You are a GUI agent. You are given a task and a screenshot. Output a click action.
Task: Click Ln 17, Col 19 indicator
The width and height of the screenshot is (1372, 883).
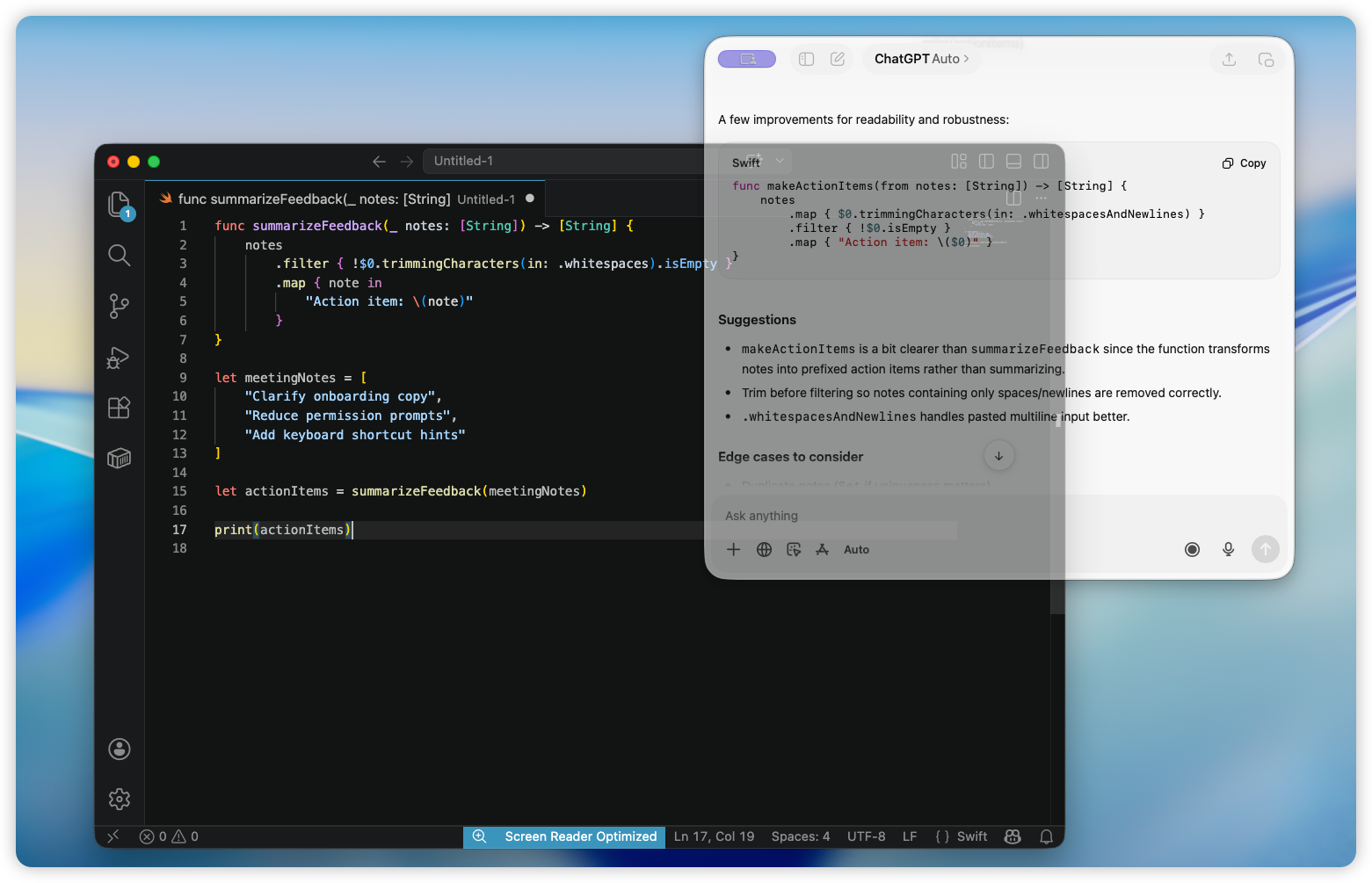[714, 836]
